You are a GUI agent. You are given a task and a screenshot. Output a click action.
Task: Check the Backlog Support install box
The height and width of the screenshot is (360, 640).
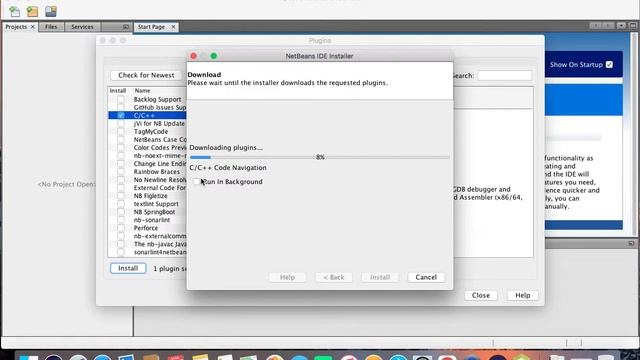(121, 99)
